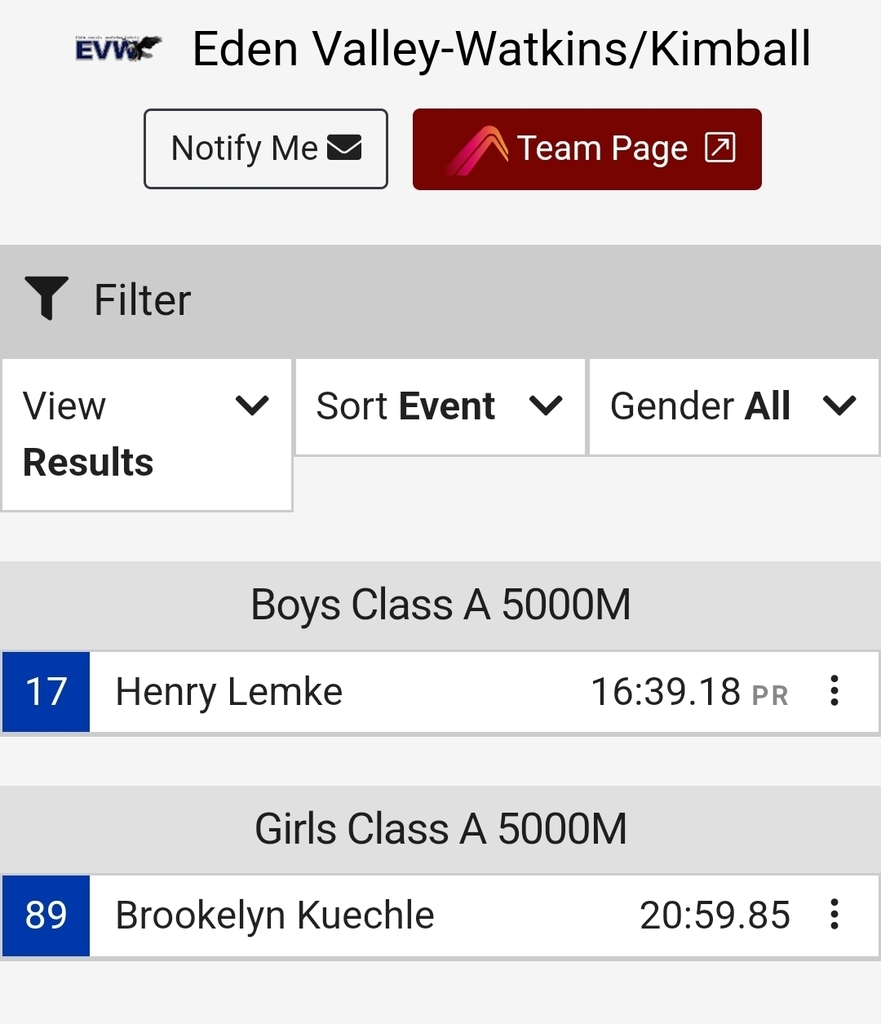
Task: Click Henry Lemke's name
Action: pos(229,692)
